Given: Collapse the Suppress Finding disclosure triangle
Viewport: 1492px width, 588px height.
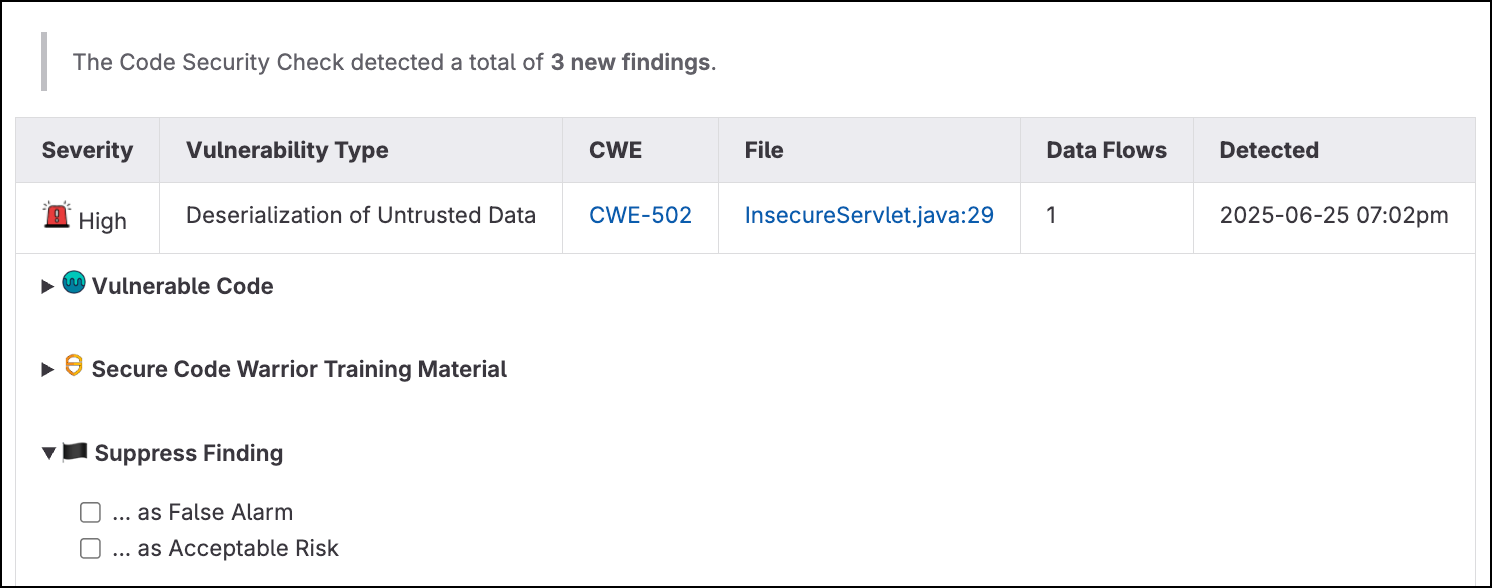Looking at the screenshot, I should [48, 453].
